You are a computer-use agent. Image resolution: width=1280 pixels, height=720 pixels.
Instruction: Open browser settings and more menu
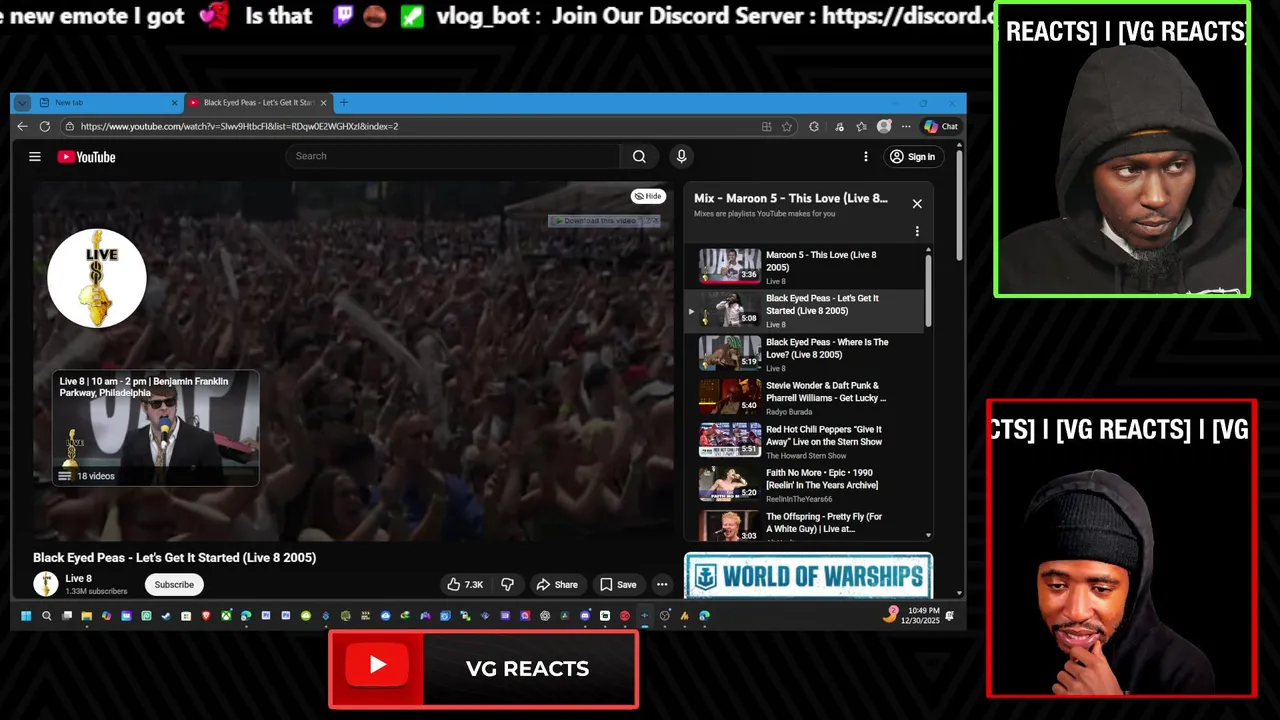pyautogui.click(x=906, y=126)
